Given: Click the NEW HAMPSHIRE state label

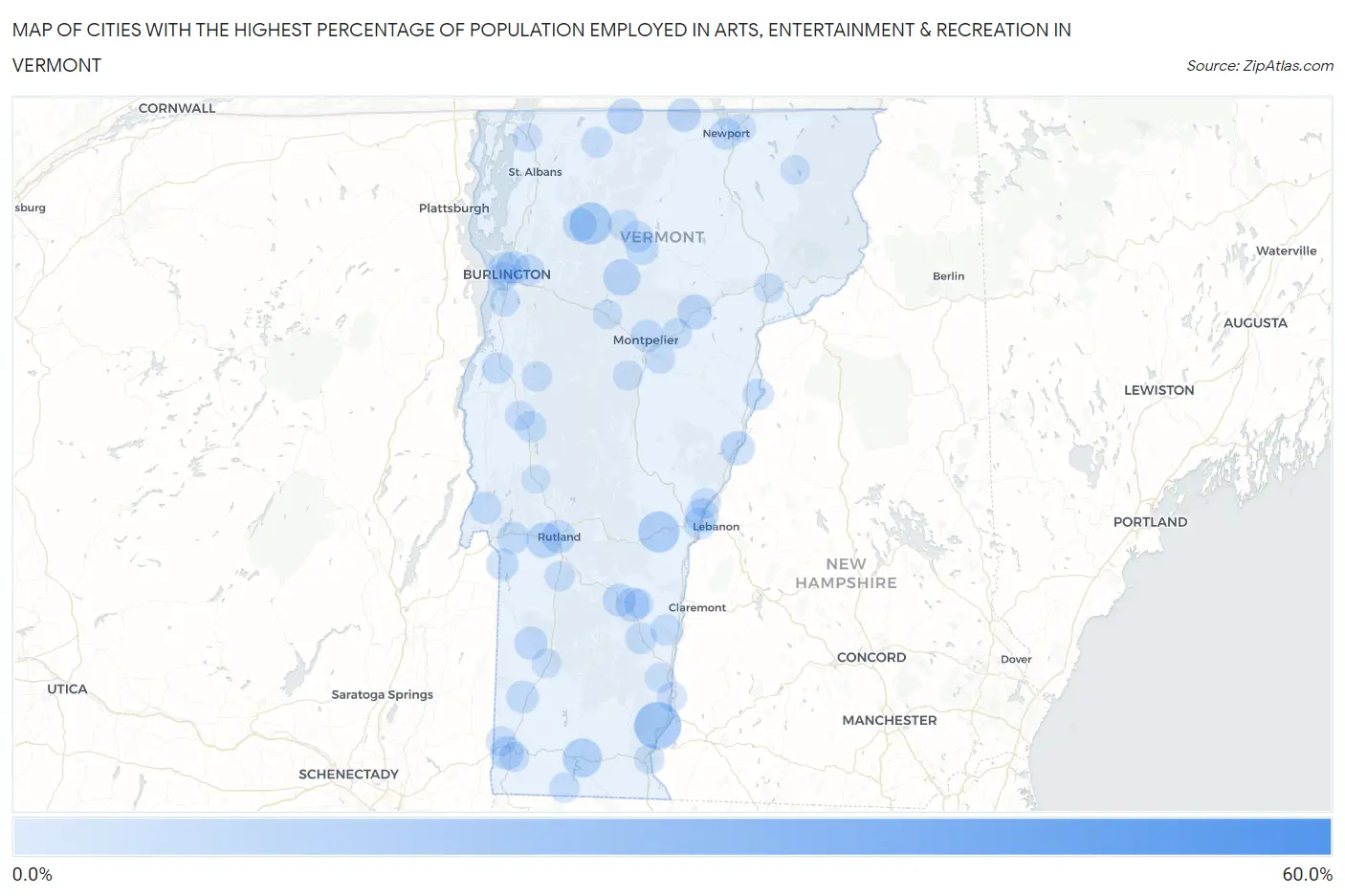Looking at the screenshot, I should [x=846, y=574].
